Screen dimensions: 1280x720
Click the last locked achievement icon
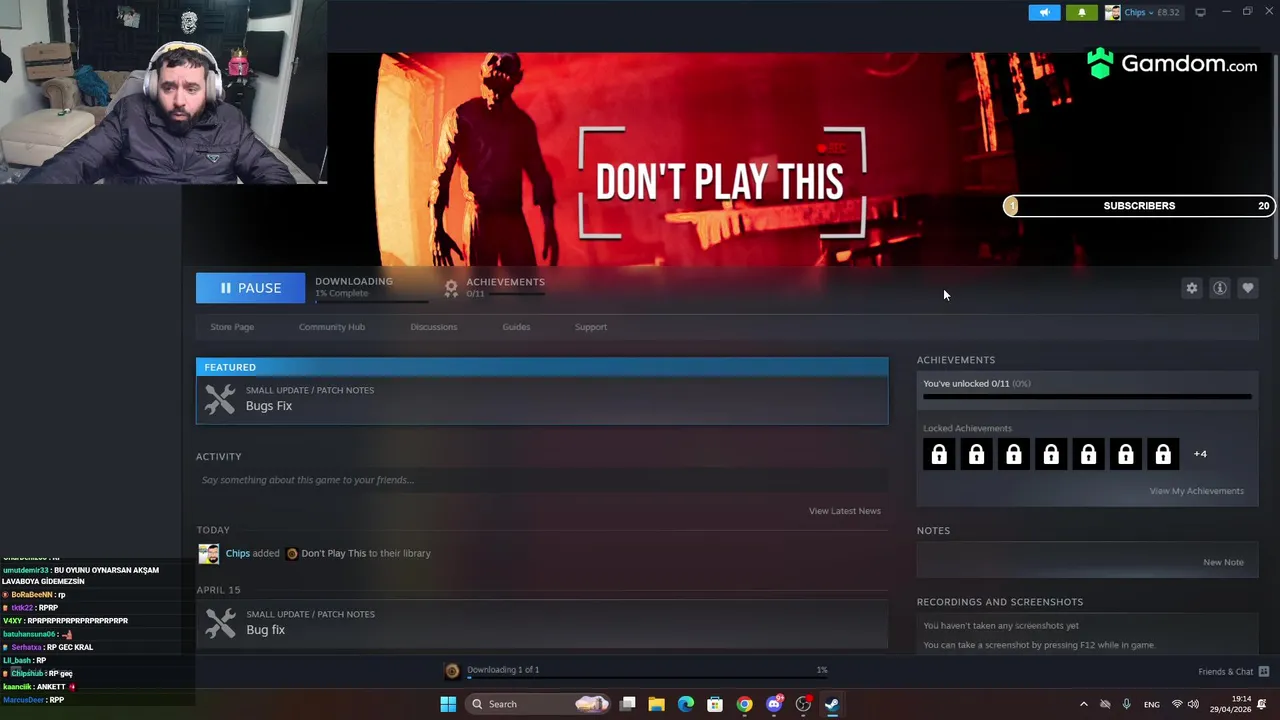(x=1163, y=455)
